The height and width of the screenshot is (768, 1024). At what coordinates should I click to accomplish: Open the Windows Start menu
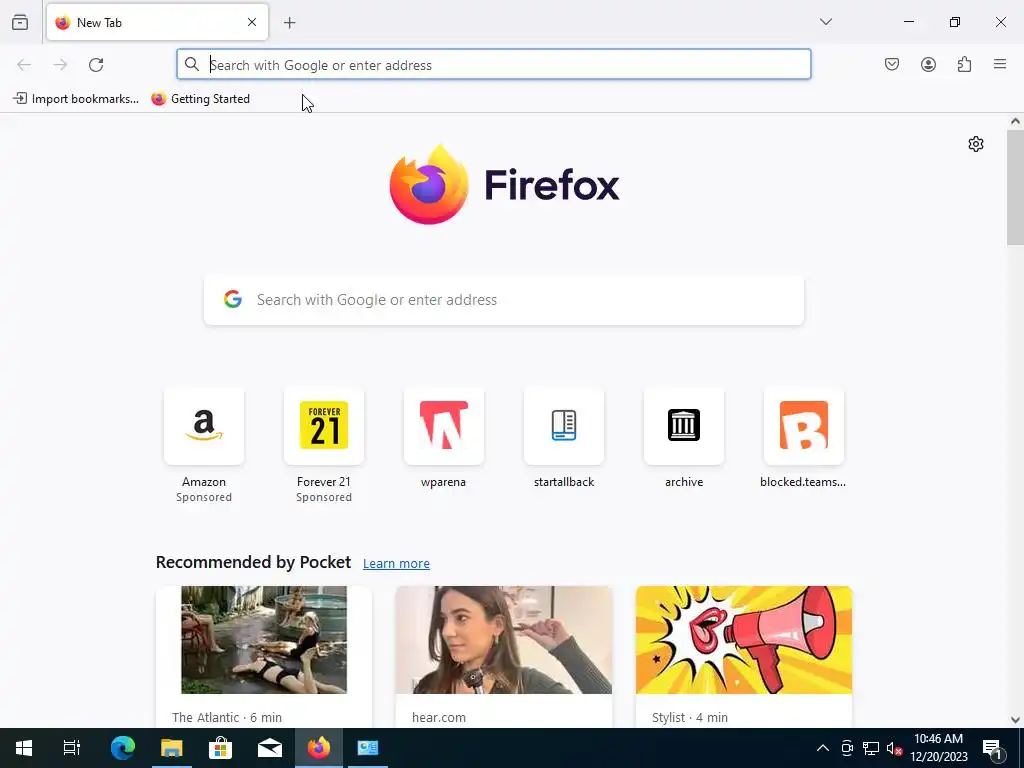coord(24,748)
